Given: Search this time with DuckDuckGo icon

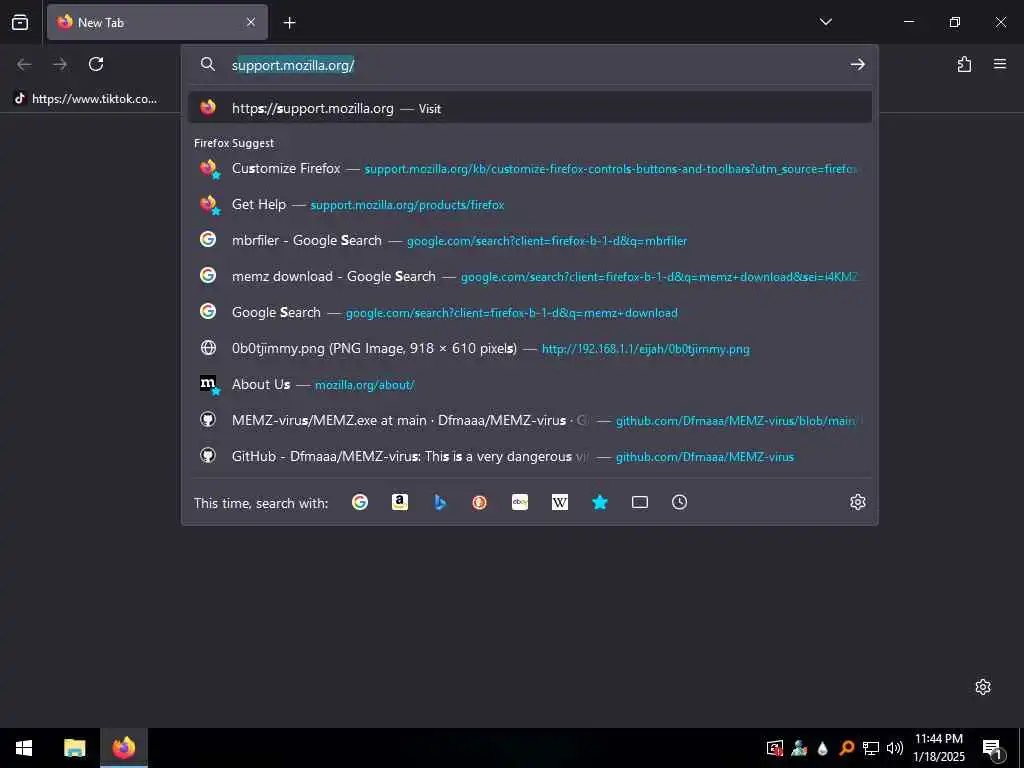Looking at the screenshot, I should (x=479, y=502).
